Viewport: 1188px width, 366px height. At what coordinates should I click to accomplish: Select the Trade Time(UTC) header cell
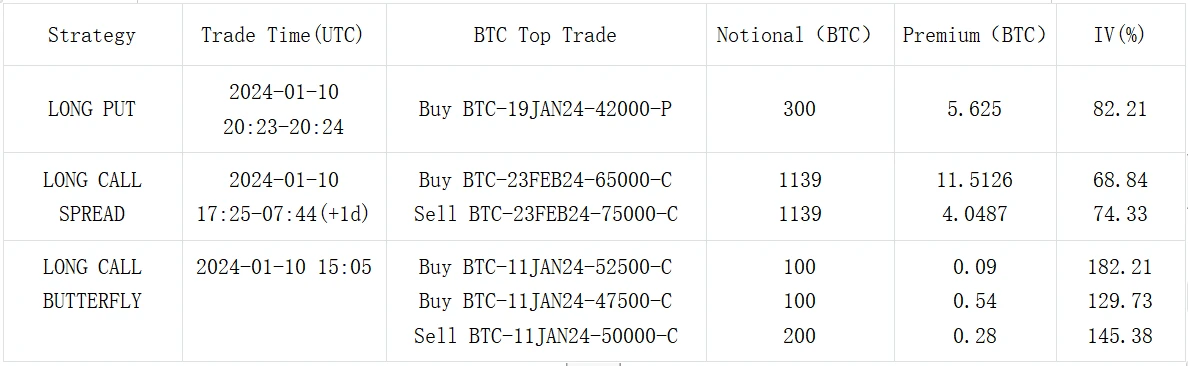pos(284,35)
